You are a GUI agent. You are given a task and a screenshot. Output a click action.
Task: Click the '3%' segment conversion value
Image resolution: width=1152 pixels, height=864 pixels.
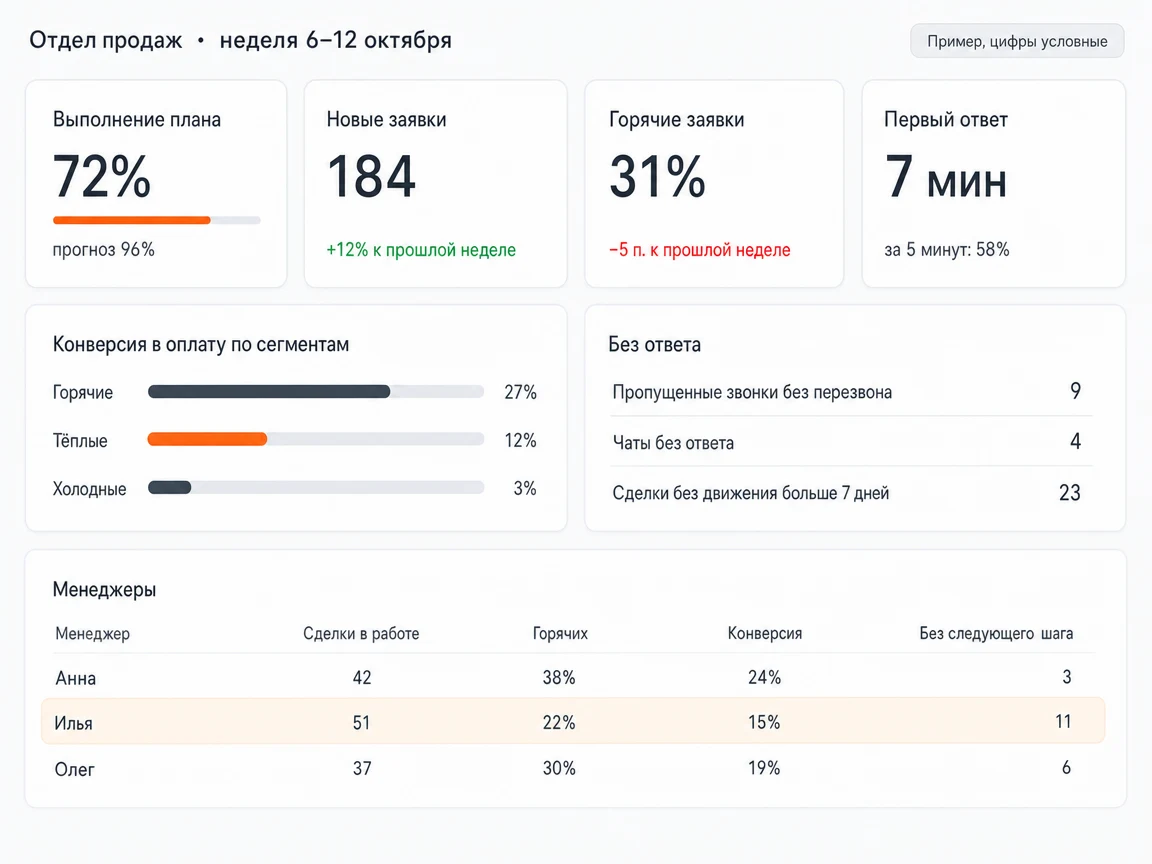pyautogui.click(x=525, y=489)
